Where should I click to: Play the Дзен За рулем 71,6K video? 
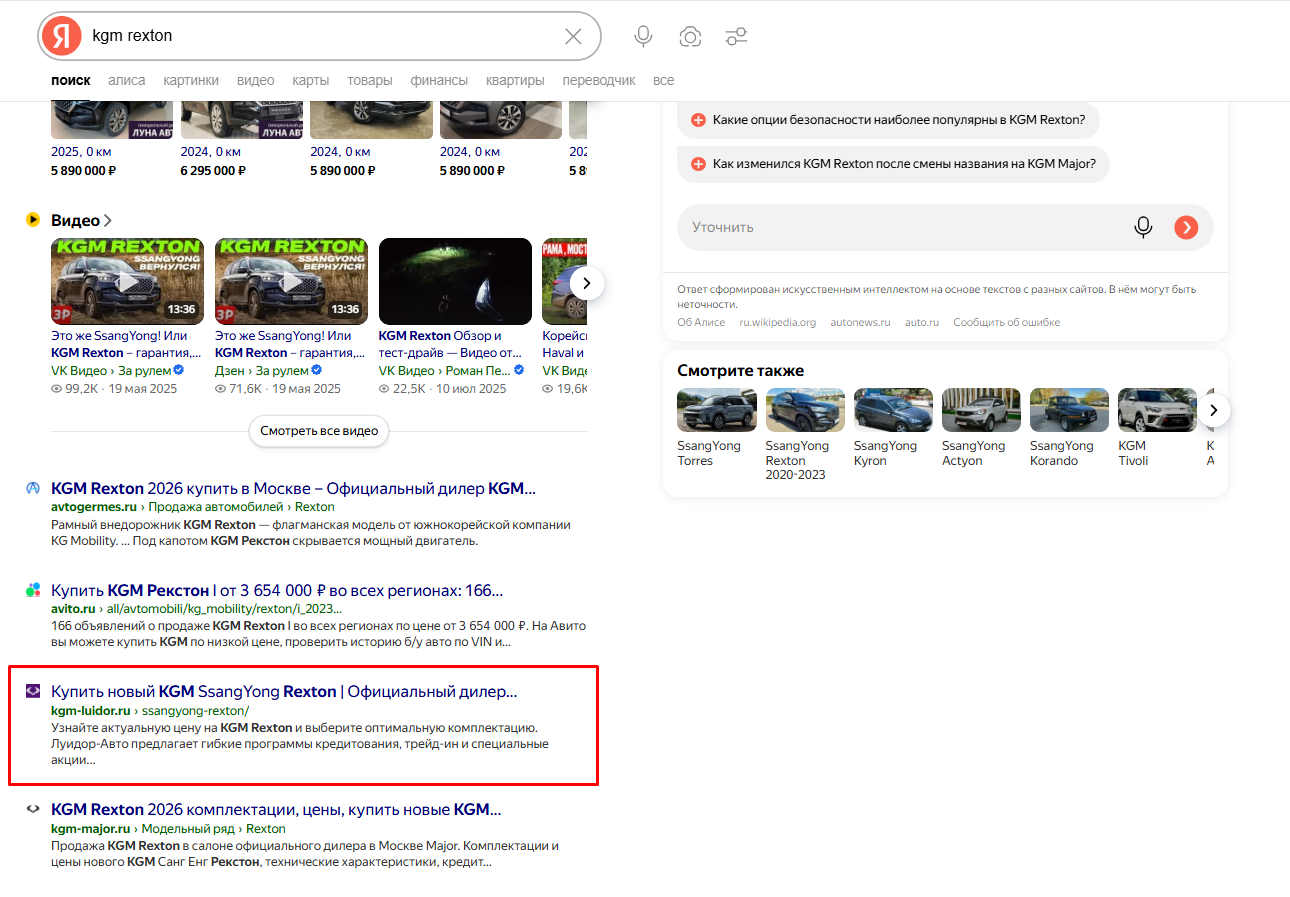(291, 282)
